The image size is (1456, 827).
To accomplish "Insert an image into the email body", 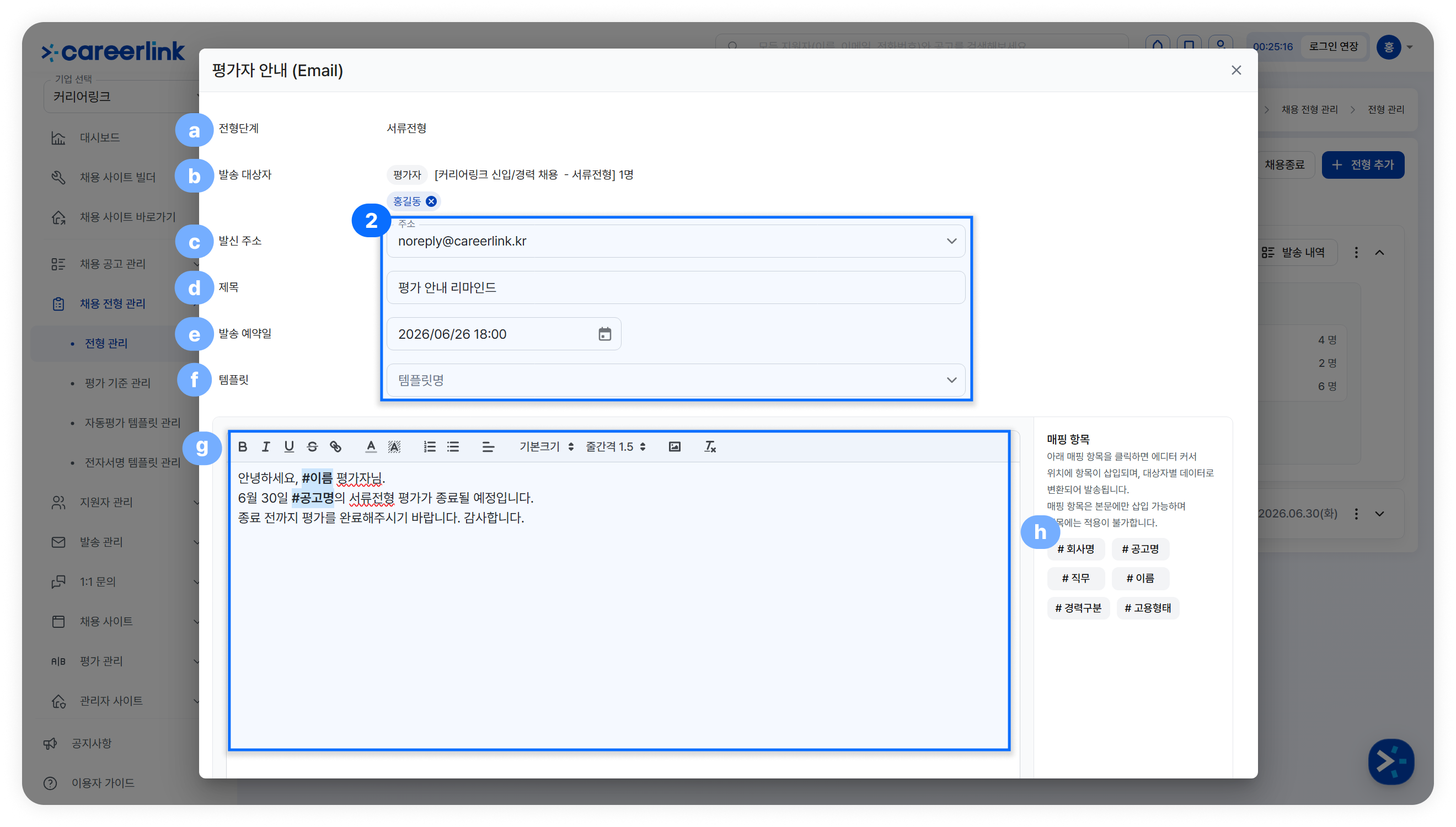I will 675,447.
